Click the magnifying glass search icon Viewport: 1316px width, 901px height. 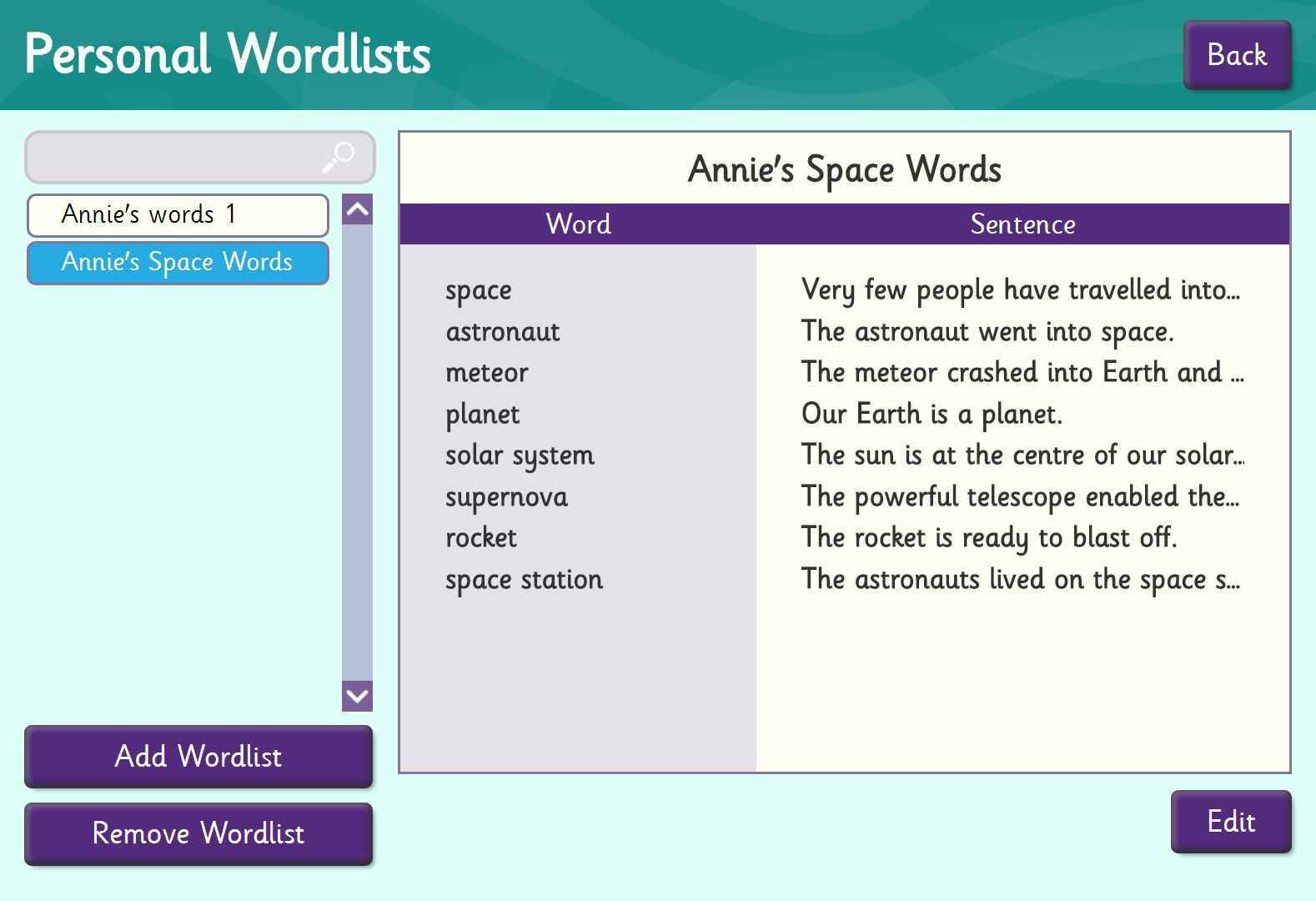point(339,157)
